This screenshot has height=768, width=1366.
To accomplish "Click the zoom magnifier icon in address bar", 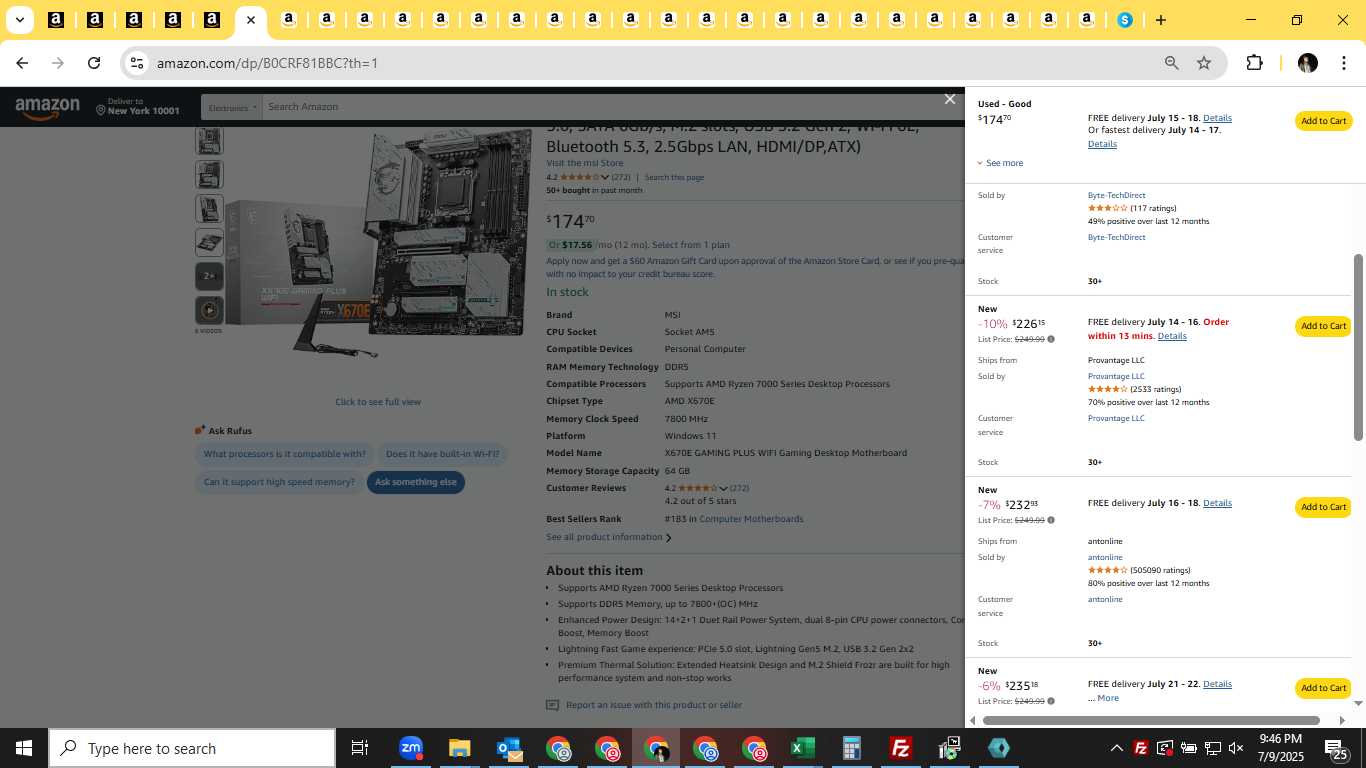I will tap(1171, 63).
